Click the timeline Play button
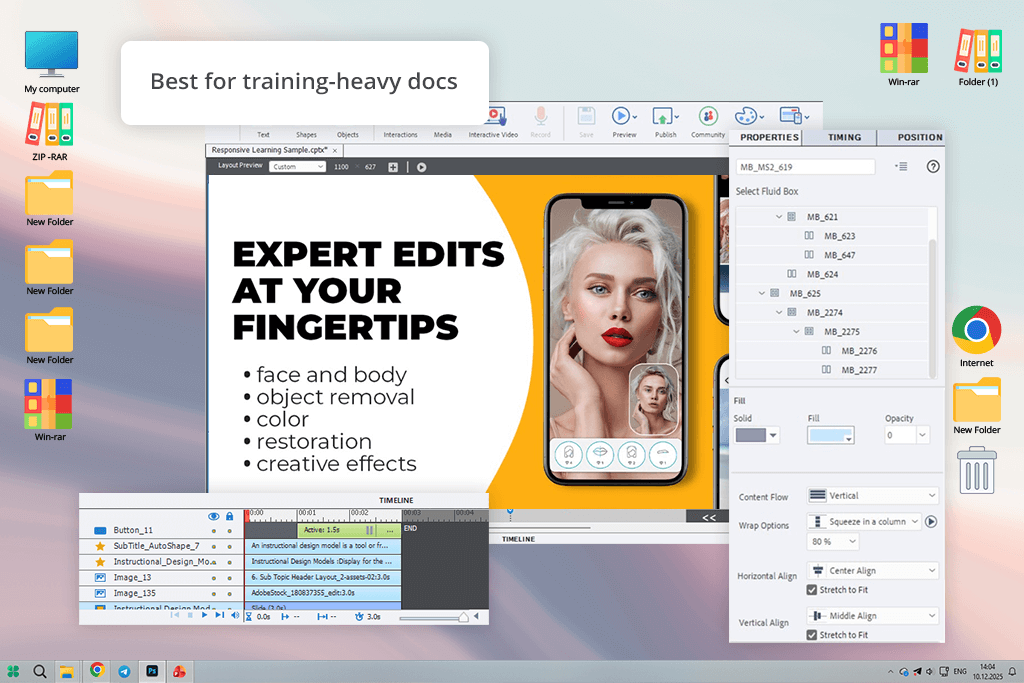Viewport: 1024px width, 683px height. tap(204, 615)
